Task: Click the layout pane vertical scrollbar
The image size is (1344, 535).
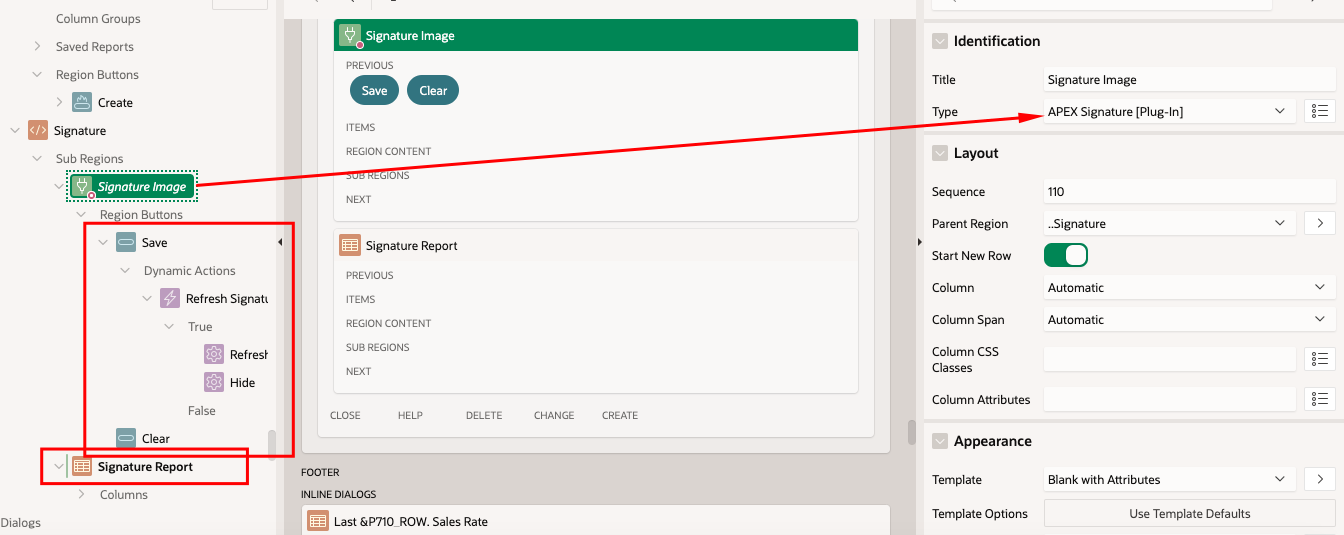Action: coord(911,432)
